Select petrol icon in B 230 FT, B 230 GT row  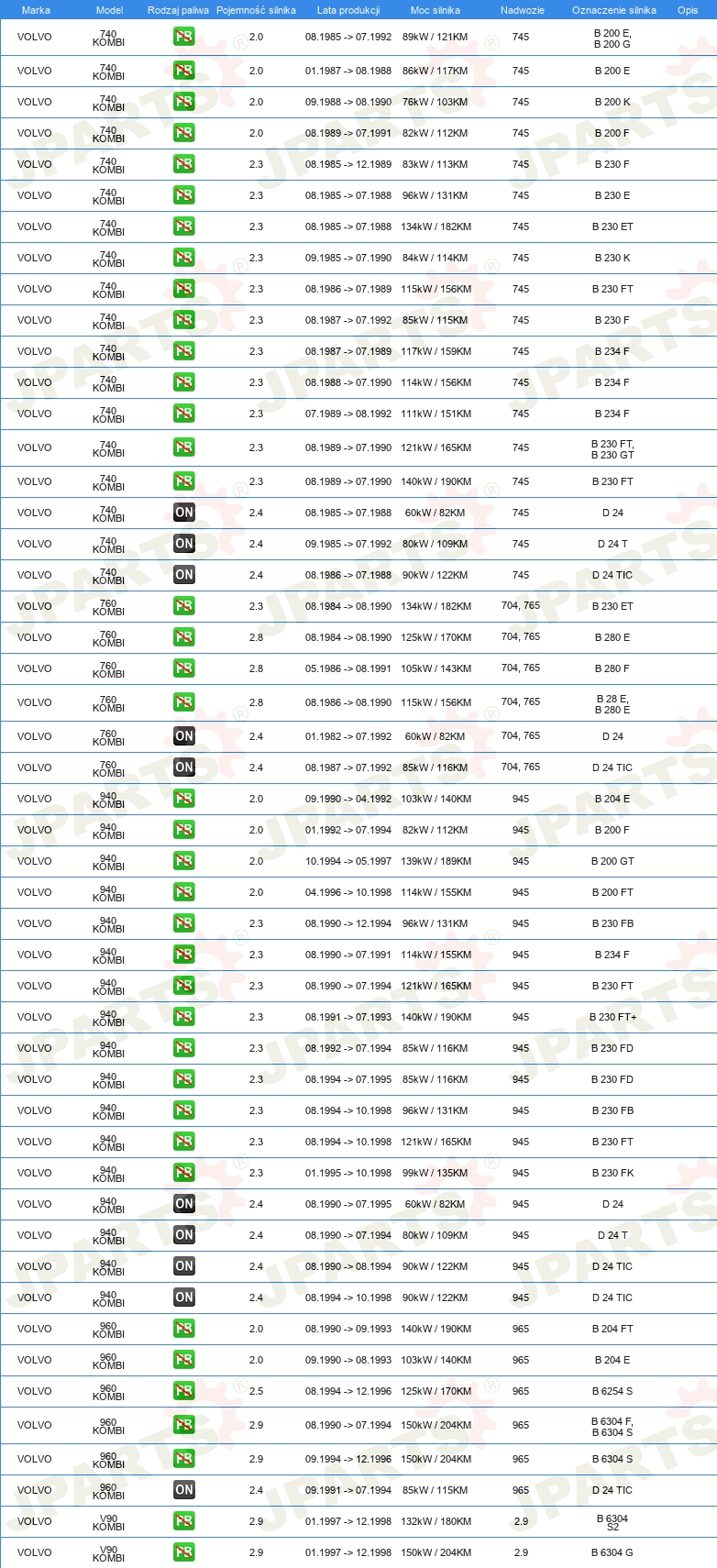(184, 447)
